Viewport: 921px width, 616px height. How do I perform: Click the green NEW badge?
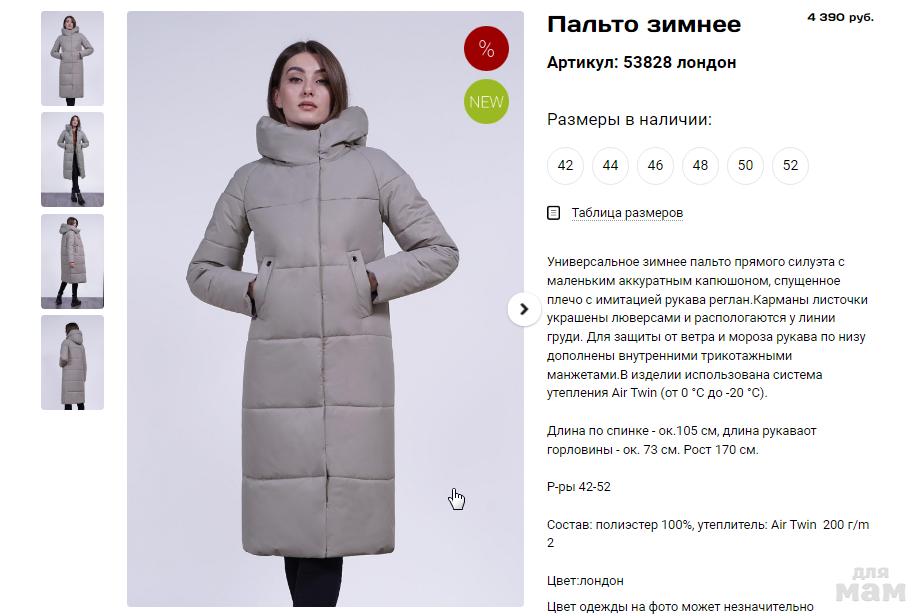pos(486,102)
